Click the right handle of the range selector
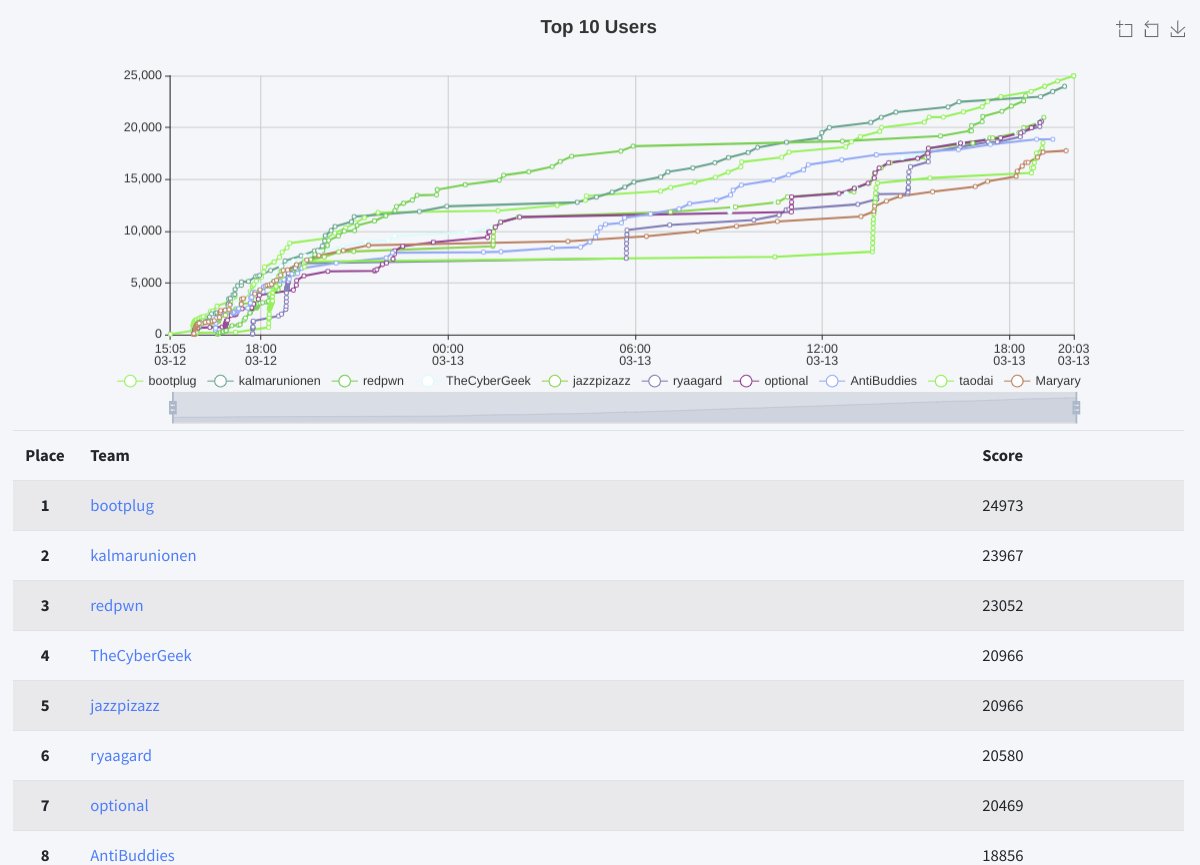 pos(1077,407)
